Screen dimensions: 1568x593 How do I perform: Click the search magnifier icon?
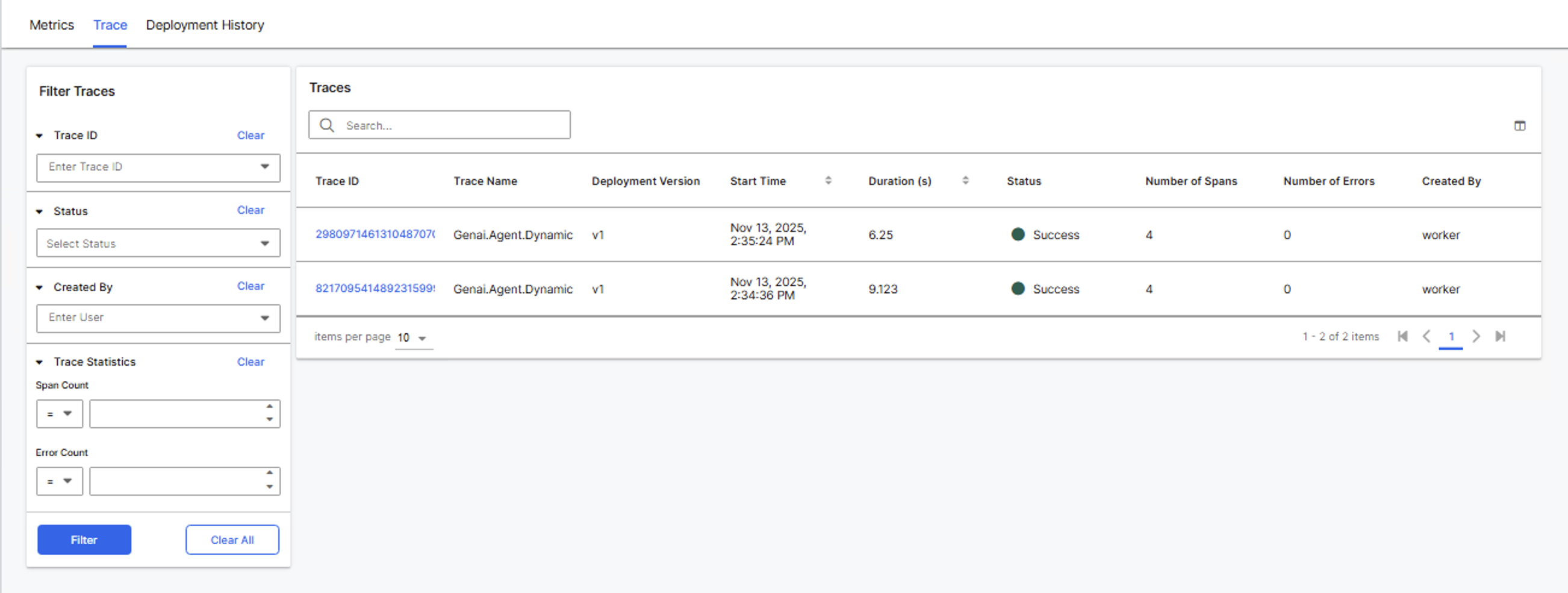point(327,125)
